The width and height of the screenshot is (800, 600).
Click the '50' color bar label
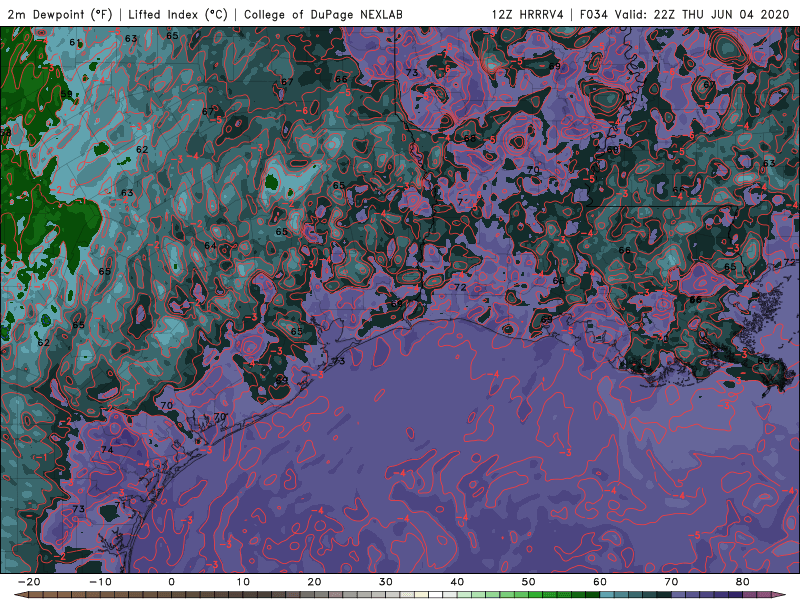click(x=529, y=582)
